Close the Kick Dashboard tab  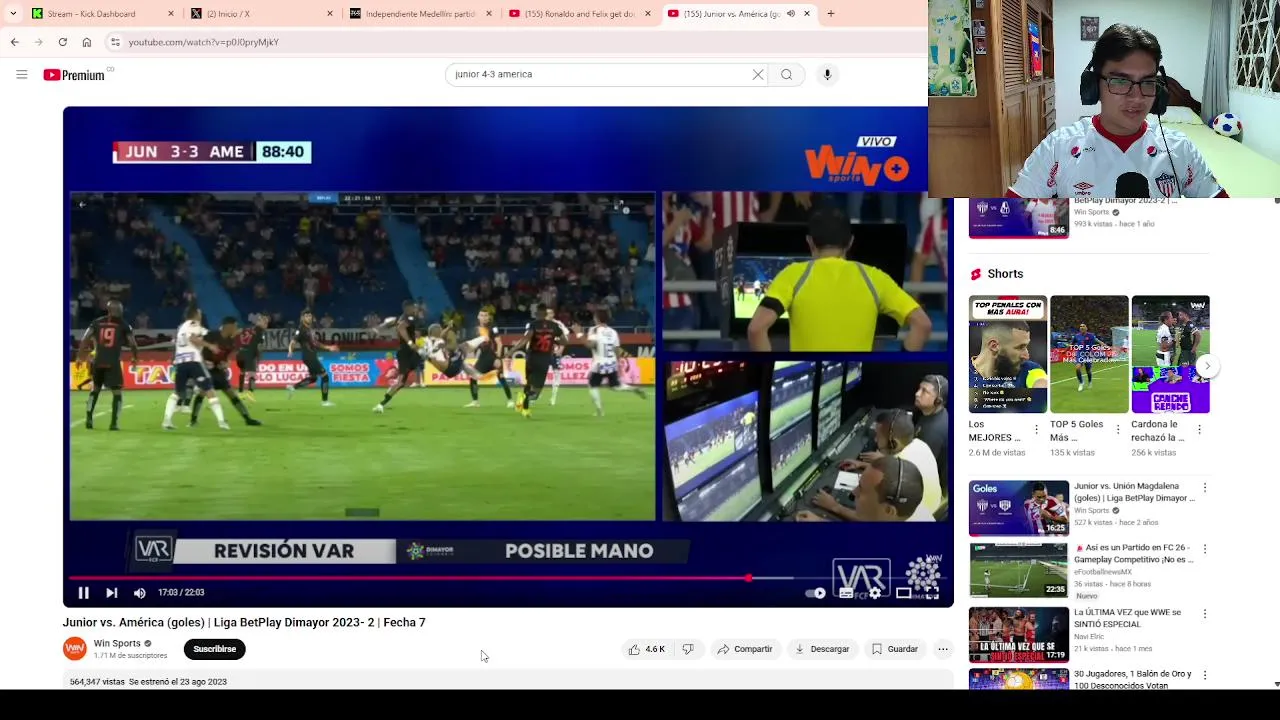click(x=171, y=14)
